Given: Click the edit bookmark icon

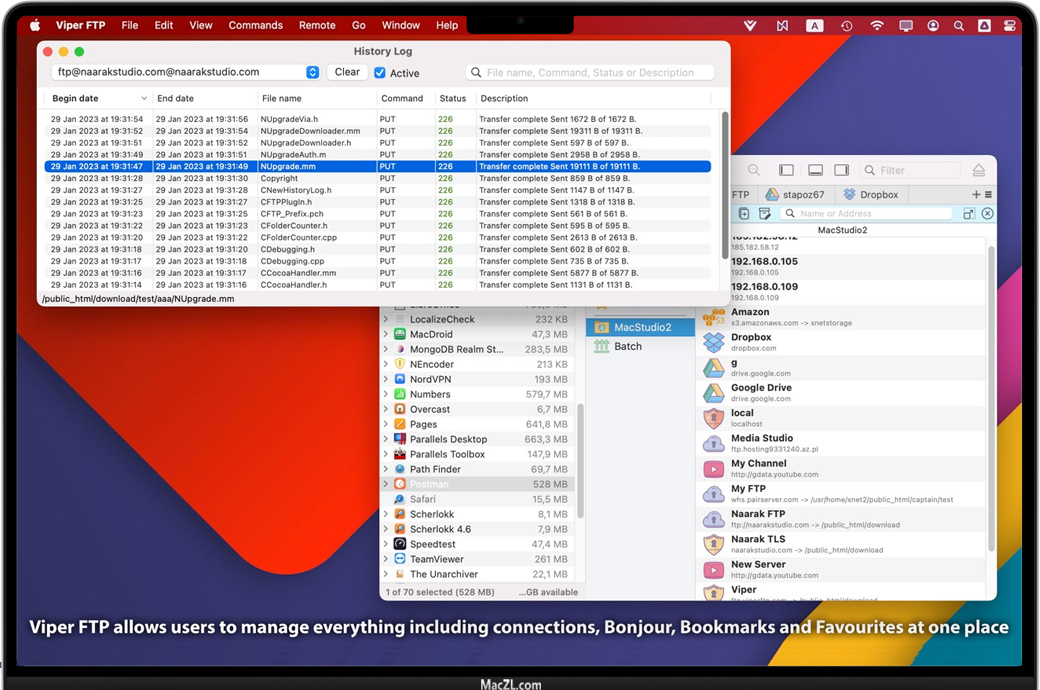Looking at the screenshot, I should 765,214.
